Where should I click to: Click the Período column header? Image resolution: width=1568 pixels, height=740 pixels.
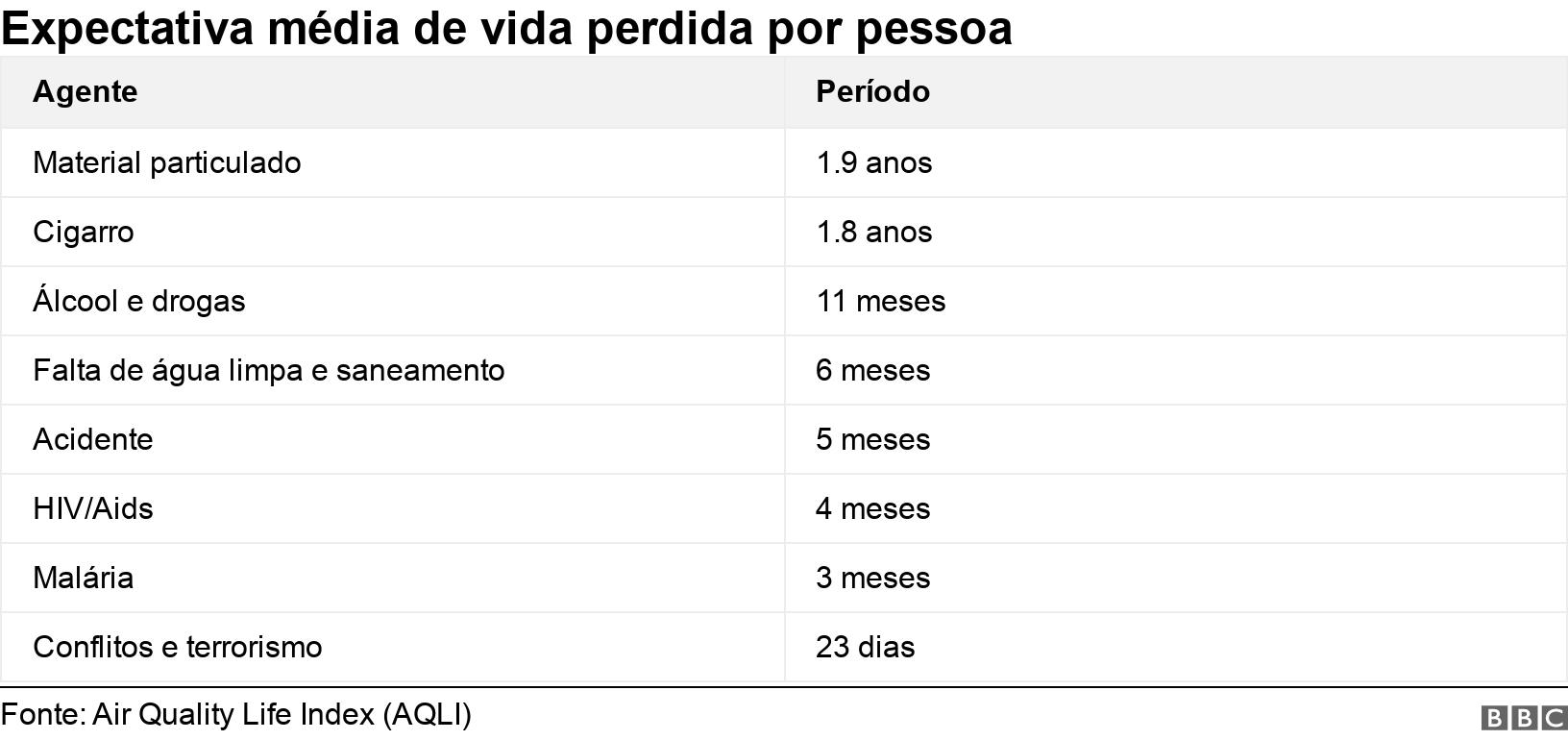(x=872, y=92)
